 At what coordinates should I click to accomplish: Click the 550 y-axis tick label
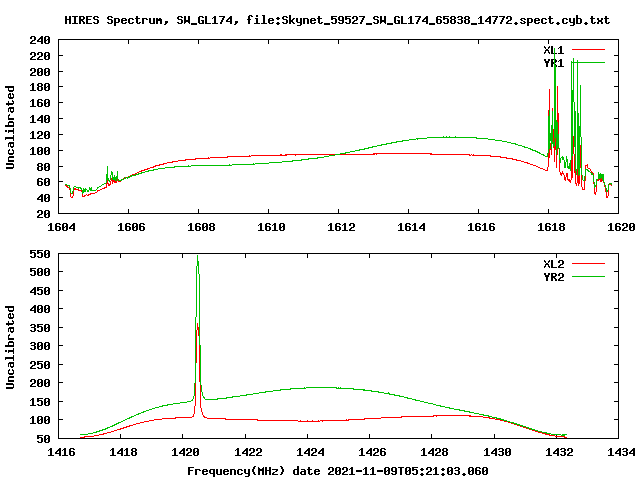point(40,254)
